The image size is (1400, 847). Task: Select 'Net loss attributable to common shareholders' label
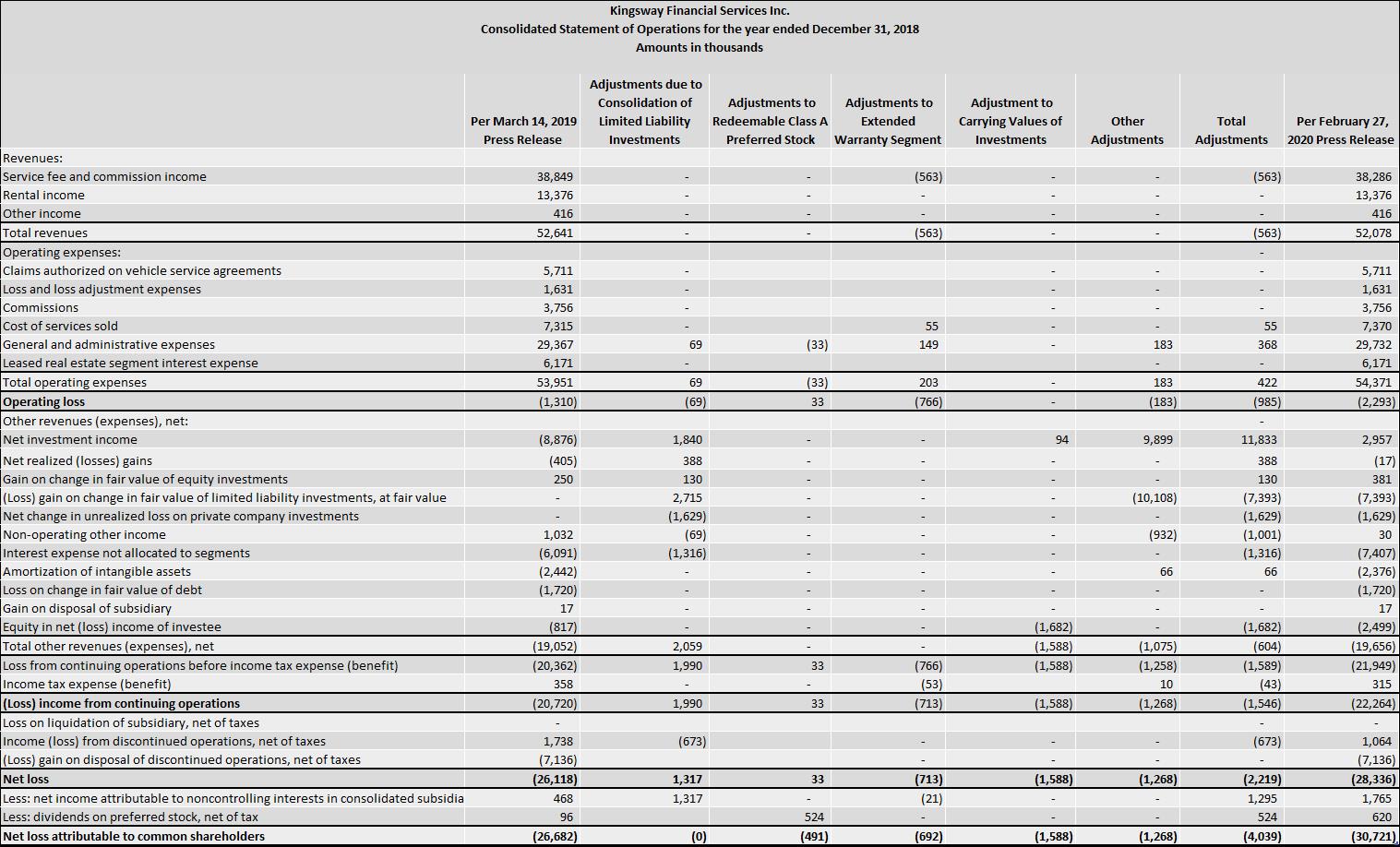tap(134, 836)
